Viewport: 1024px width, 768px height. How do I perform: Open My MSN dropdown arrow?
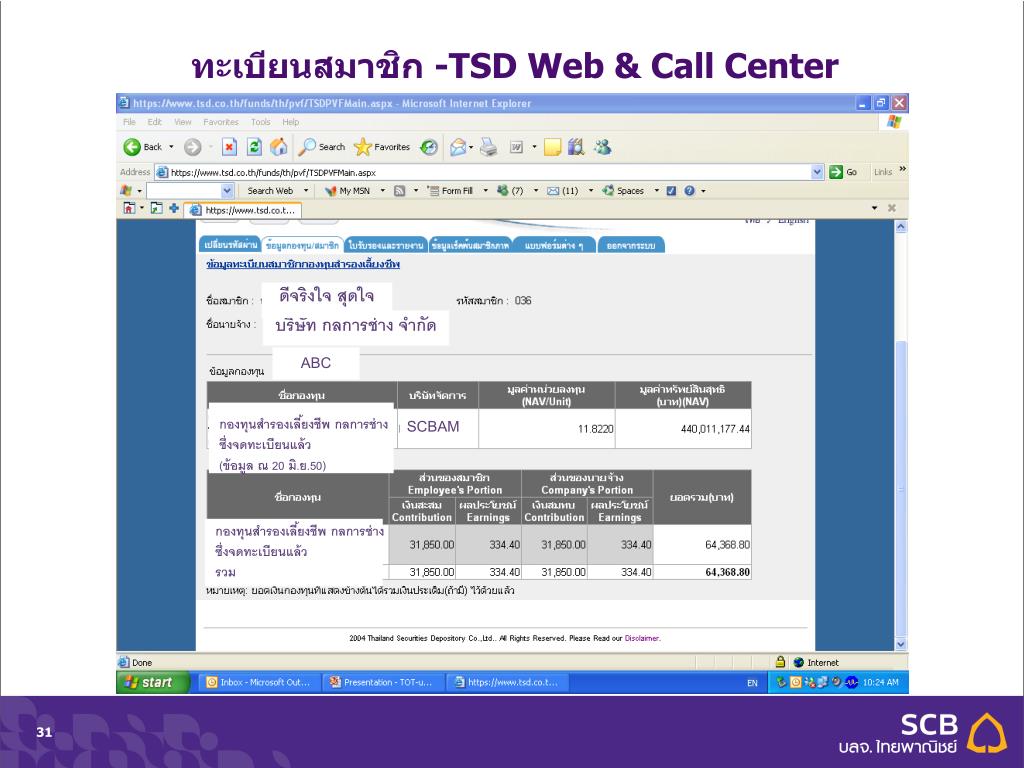(x=383, y=191)
